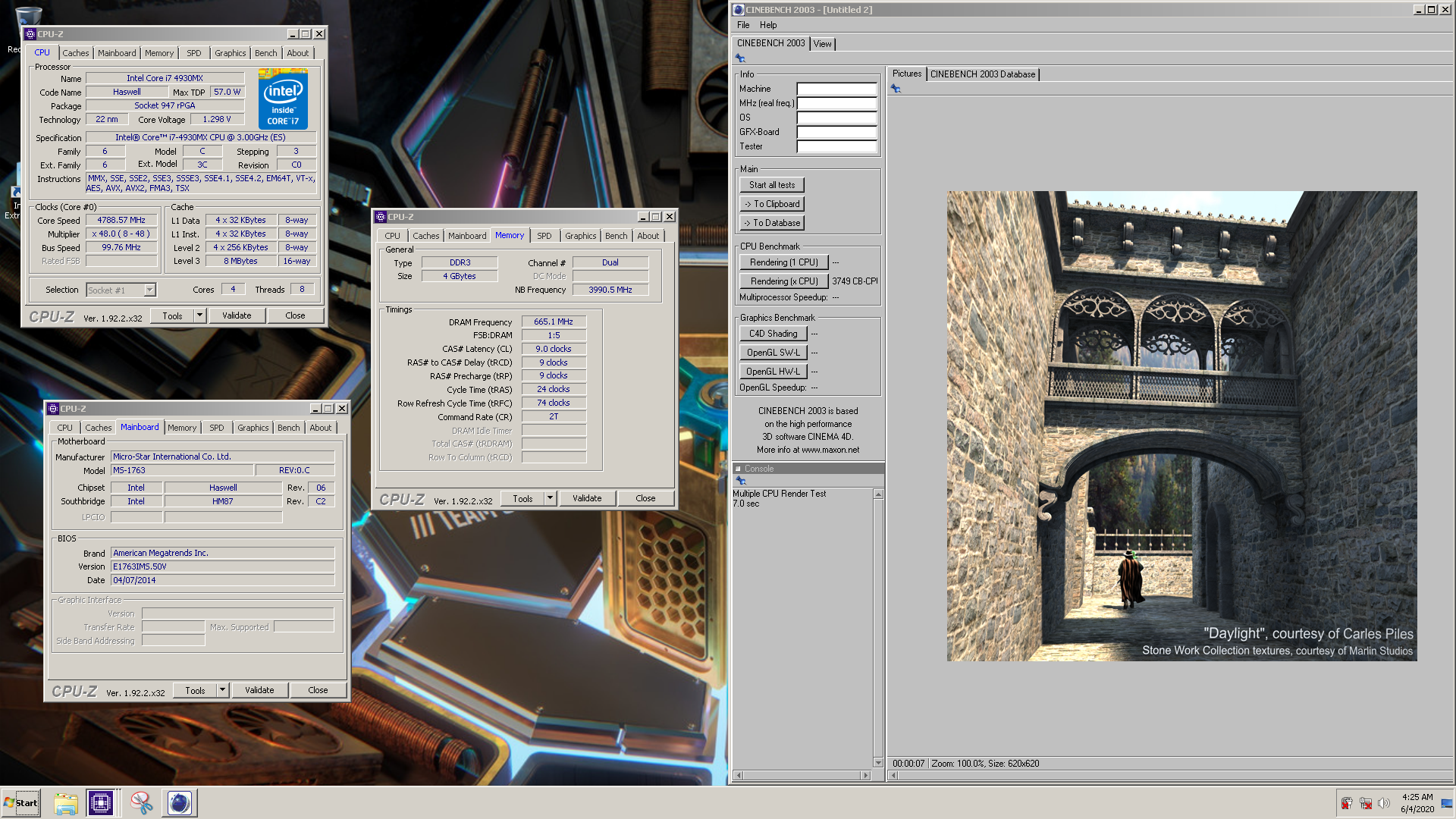This screenshot has height=819, width=1456.
Task: Click console horizontal scrollbar right arrow
Action: pos(865,775)
